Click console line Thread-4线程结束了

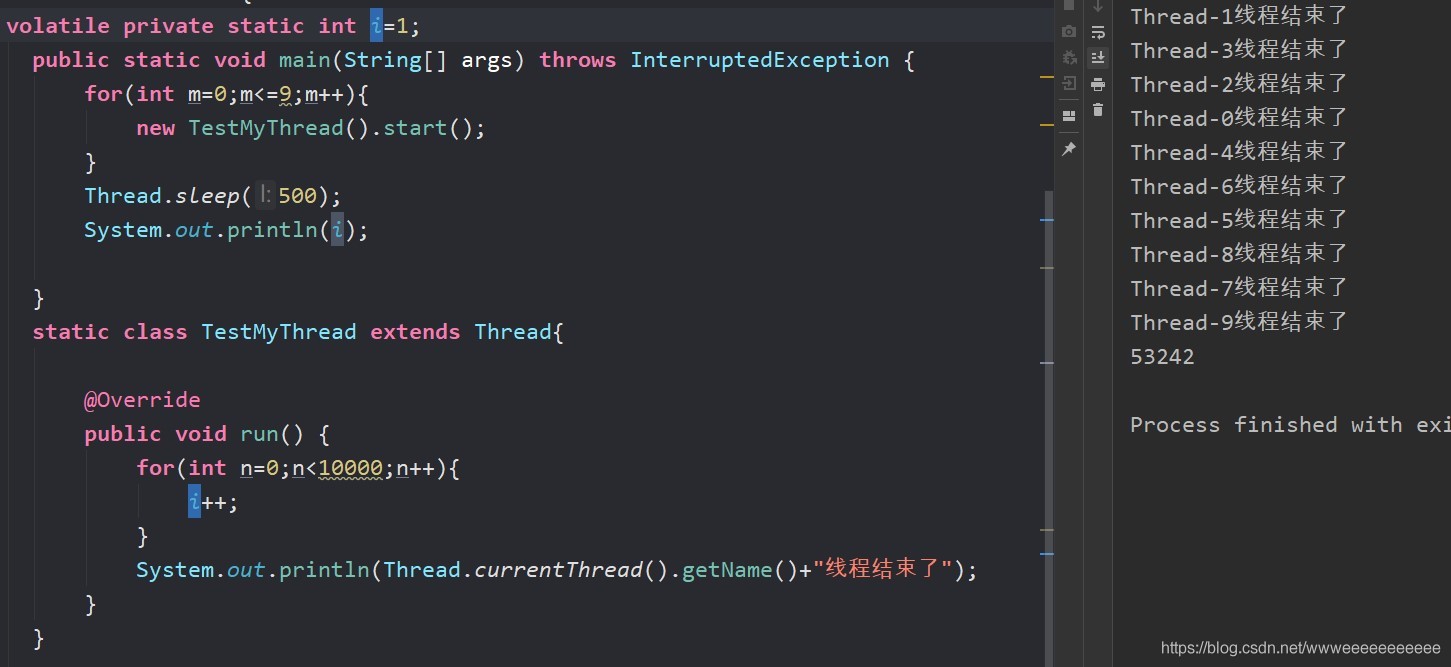click(x=1239, y=152)
